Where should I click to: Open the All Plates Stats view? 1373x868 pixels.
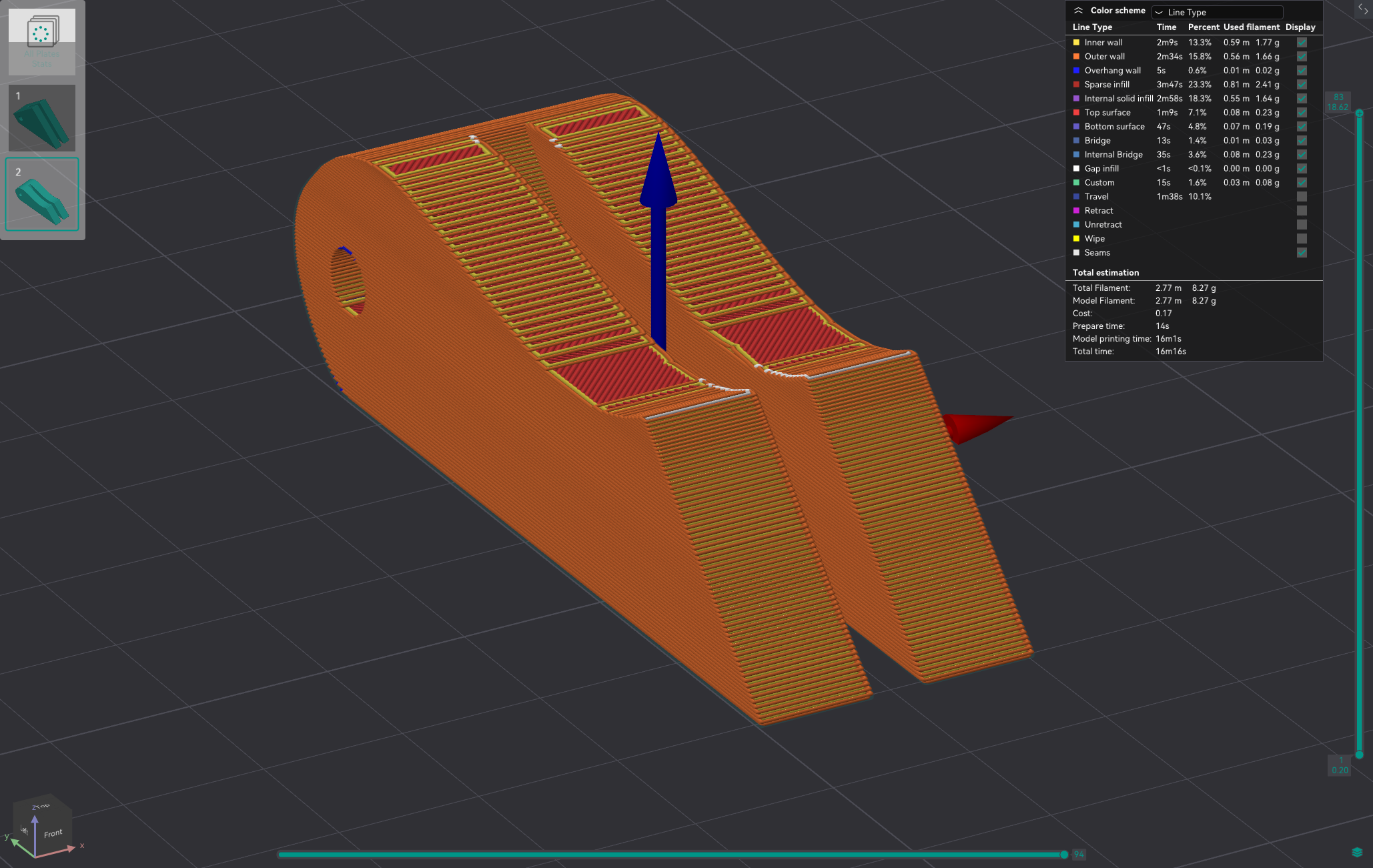pyautogui.click(x=42, y=41)
